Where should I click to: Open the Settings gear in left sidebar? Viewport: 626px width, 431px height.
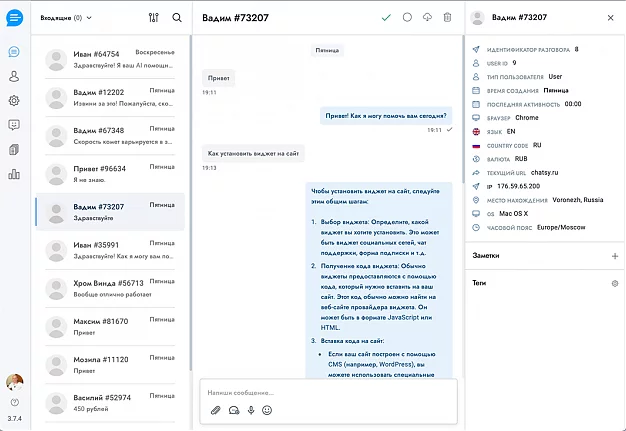pos(14,100)
